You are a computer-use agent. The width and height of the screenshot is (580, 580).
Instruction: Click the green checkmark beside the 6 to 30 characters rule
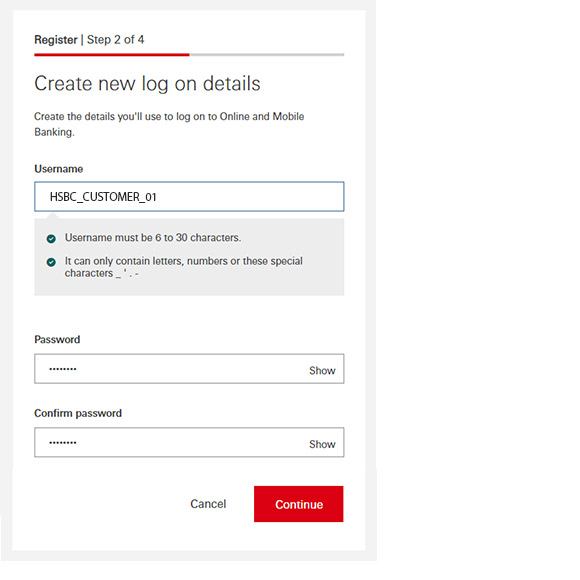(51, 239)
